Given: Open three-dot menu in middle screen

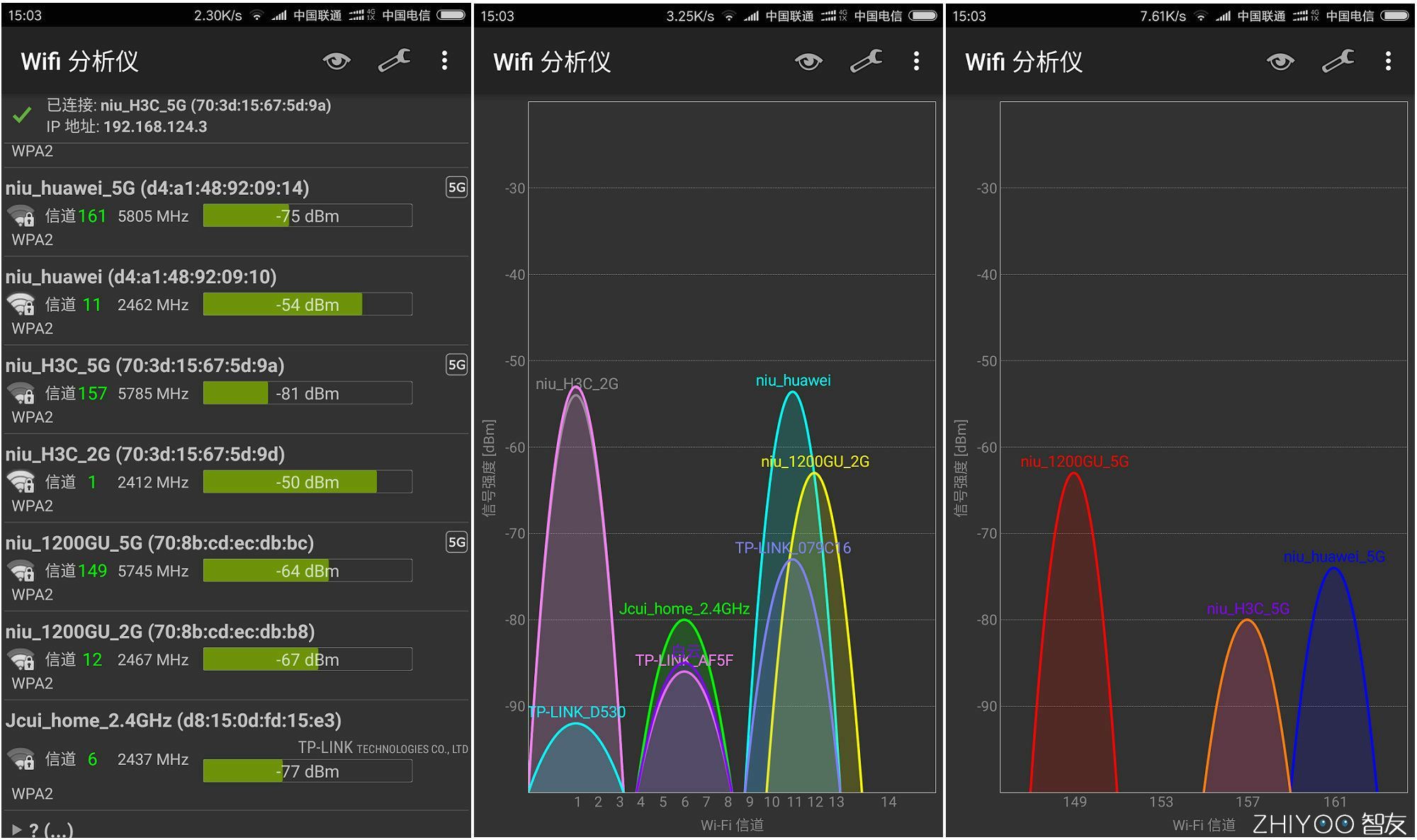Looking at the screenshot, I should pos(916,61).
